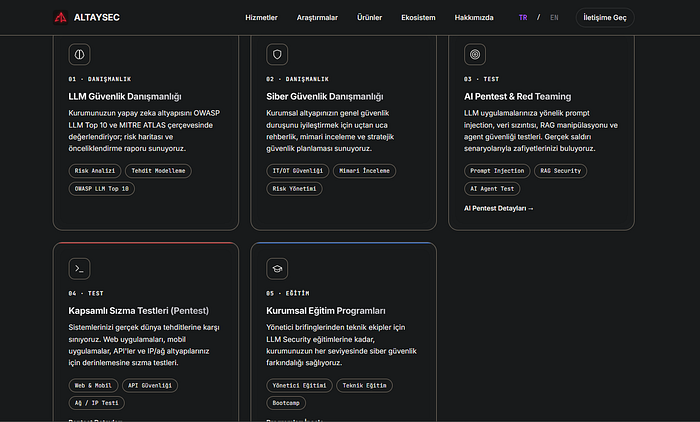The width and height of the screenshot is (700, 422).
Task: Click the AI Agent Test tag
Action: [492, 188]
